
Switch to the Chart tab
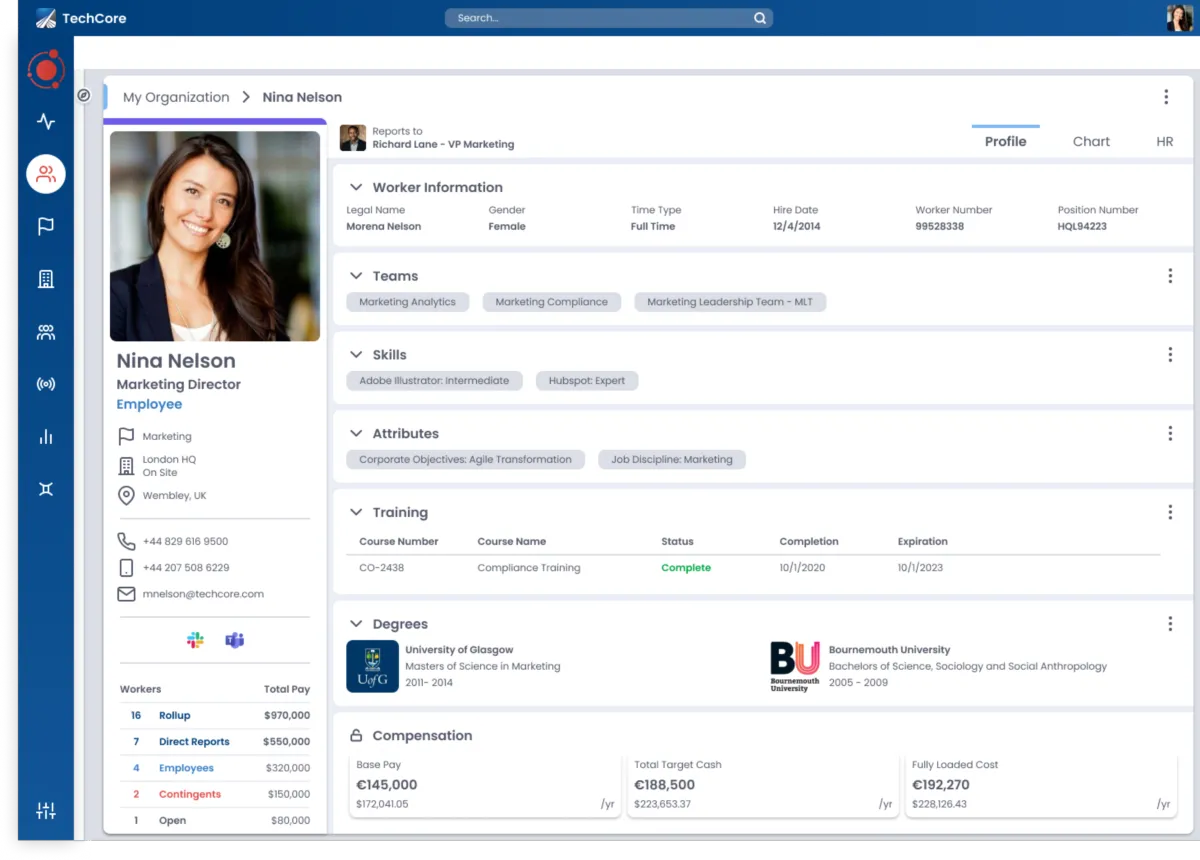(x=1091, y=142)
